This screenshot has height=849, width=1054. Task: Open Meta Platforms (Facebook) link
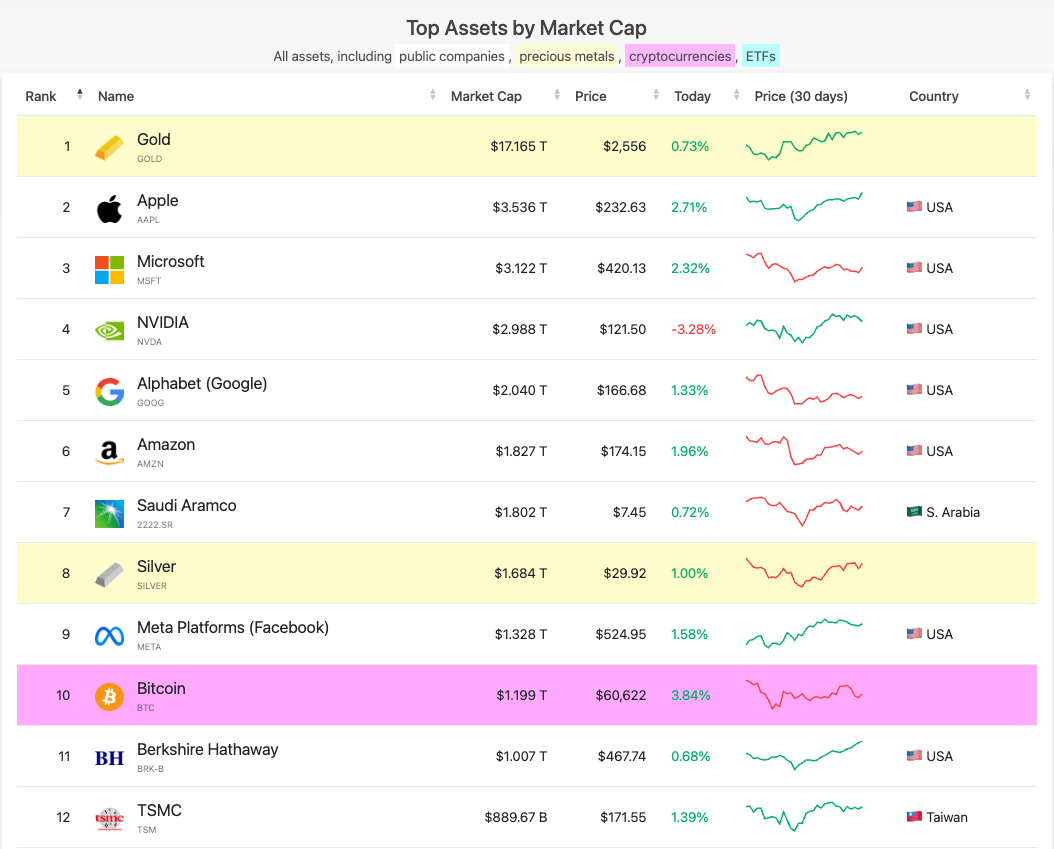click(x=233, y=627)
